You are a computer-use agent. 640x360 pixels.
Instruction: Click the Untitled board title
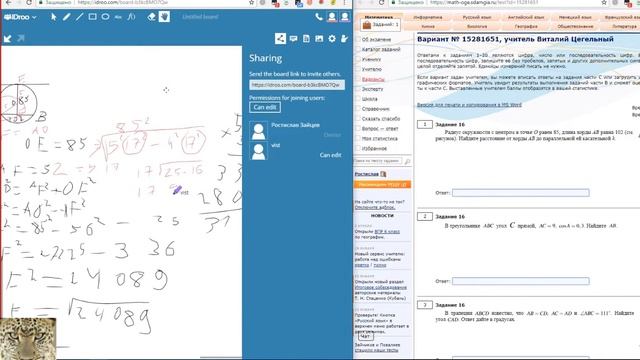click(200, 17)
